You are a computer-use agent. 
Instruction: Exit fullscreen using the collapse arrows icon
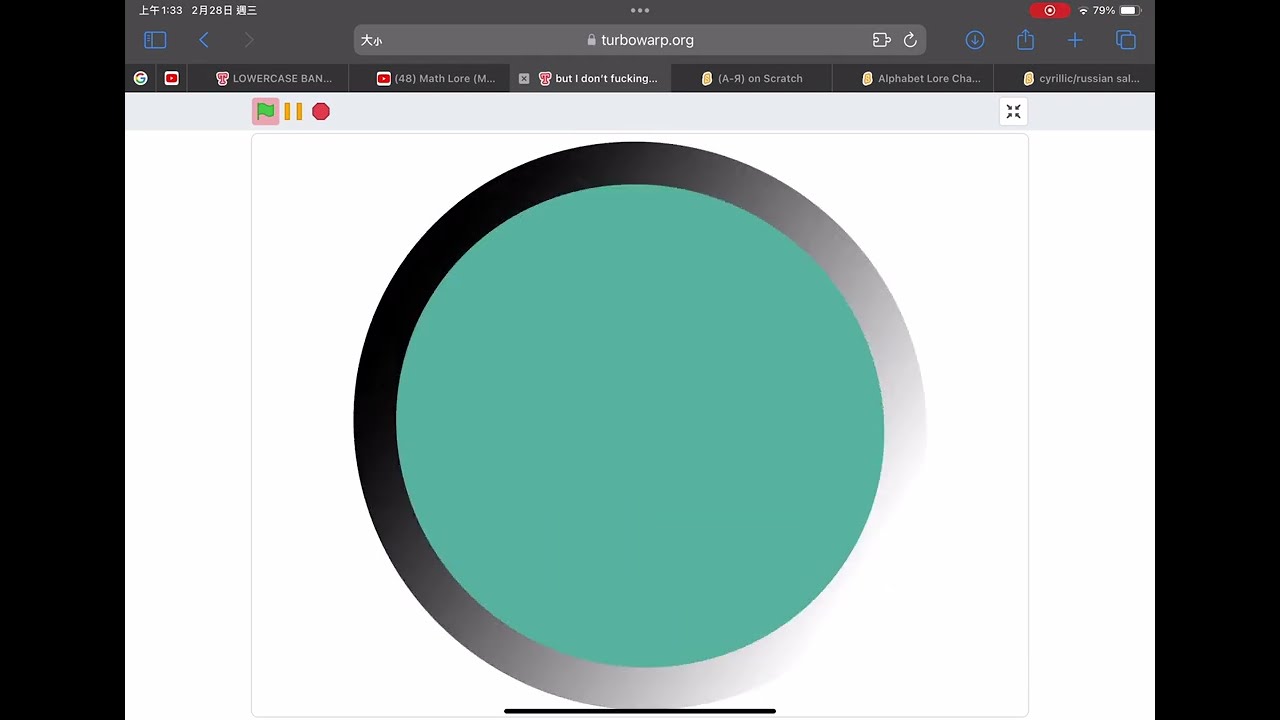[x=1013, y=111]
